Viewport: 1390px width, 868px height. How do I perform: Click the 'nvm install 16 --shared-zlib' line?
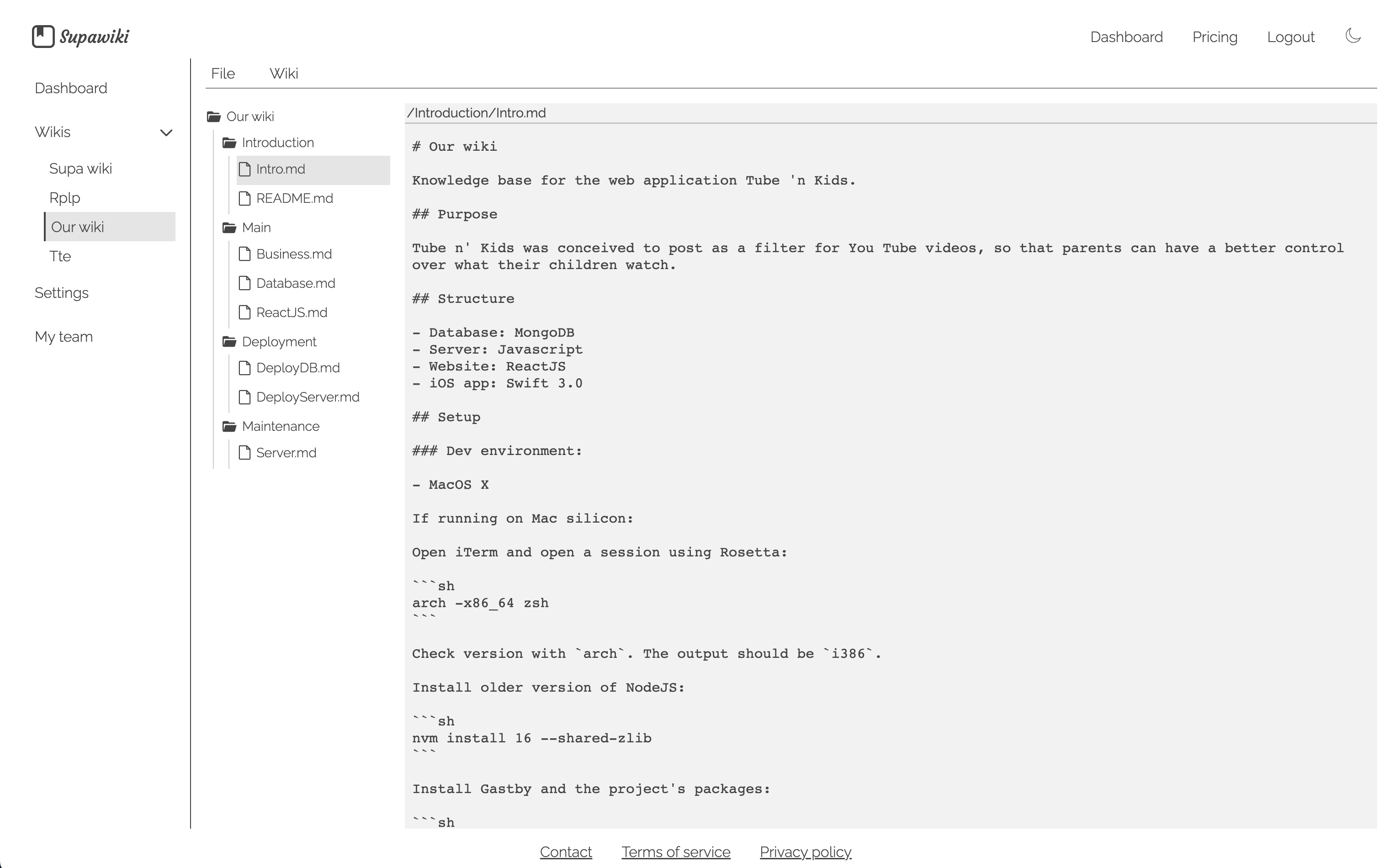(x=532, y=738)
